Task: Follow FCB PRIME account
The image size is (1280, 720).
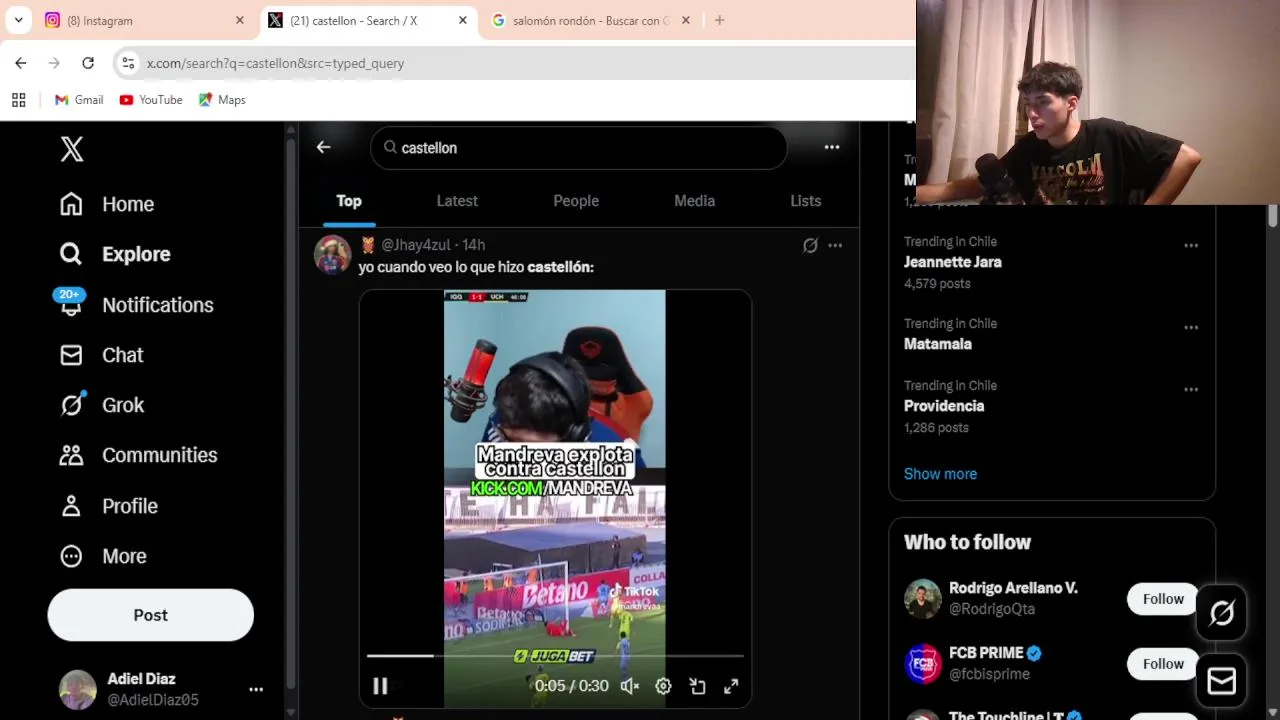Action: click(1162, 664)
